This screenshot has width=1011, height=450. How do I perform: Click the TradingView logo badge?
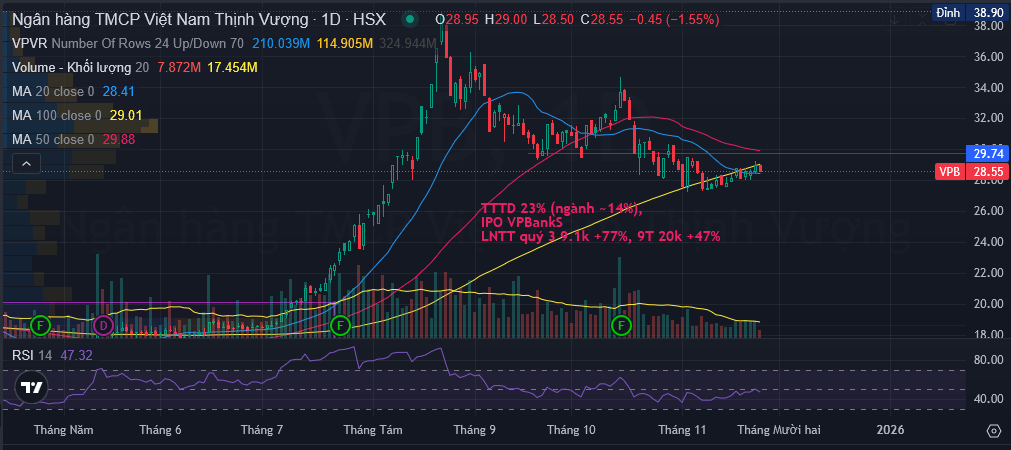click(x=31, y=387)
